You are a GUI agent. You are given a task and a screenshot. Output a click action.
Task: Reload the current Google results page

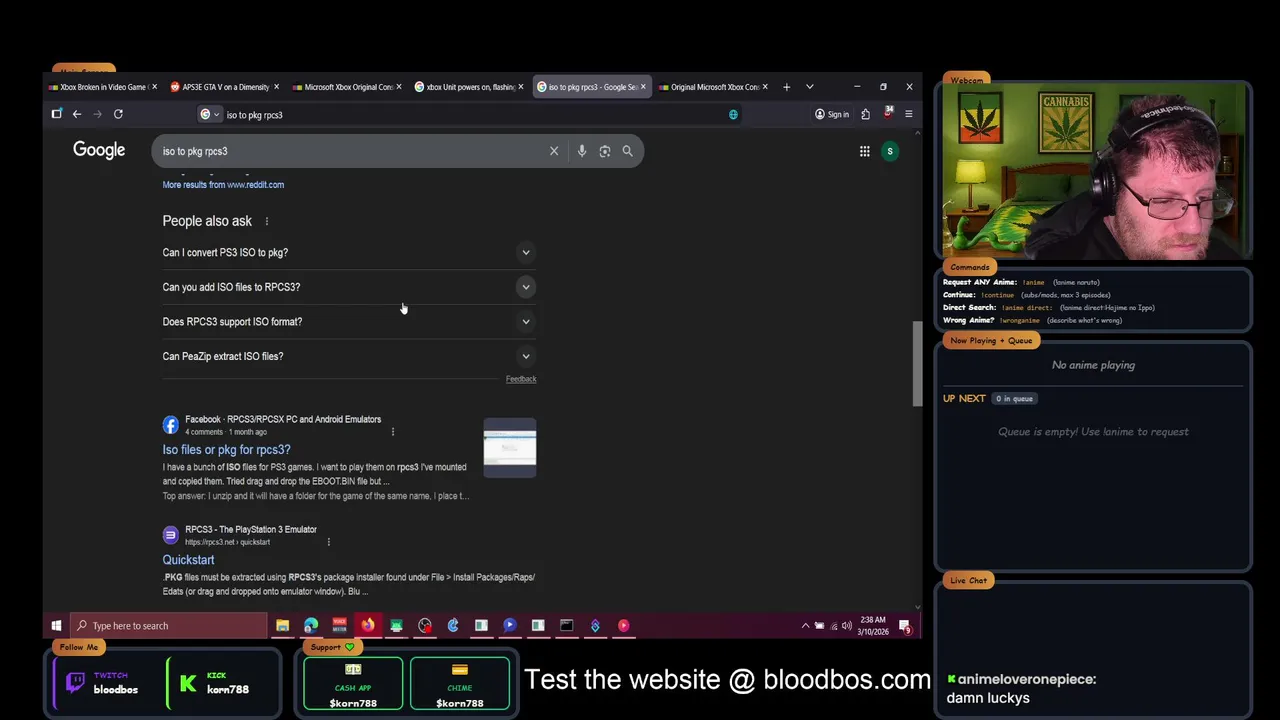pyautogui.click(x=118, y=114)
